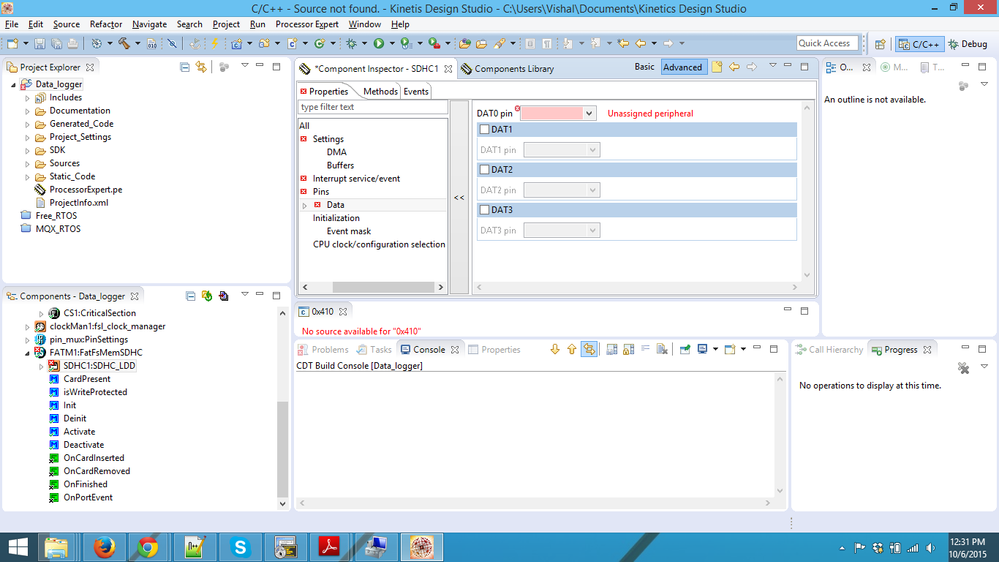The image size is (999, 562).
Task: Open ProcessorExpert.pe in Project Explorer
Action: [85, 189]
